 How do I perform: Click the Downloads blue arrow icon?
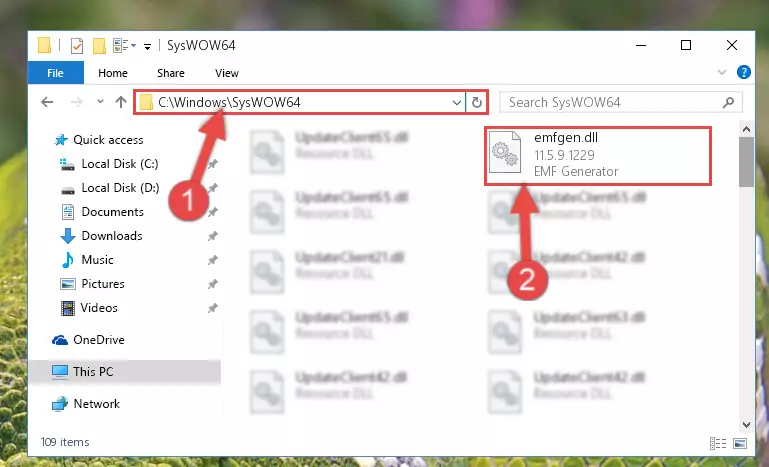pos(68,236)
